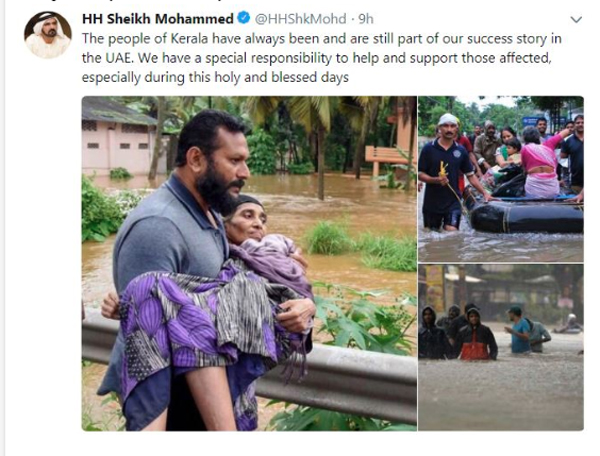Click the blue verified badge

click(x=242, y=19)
